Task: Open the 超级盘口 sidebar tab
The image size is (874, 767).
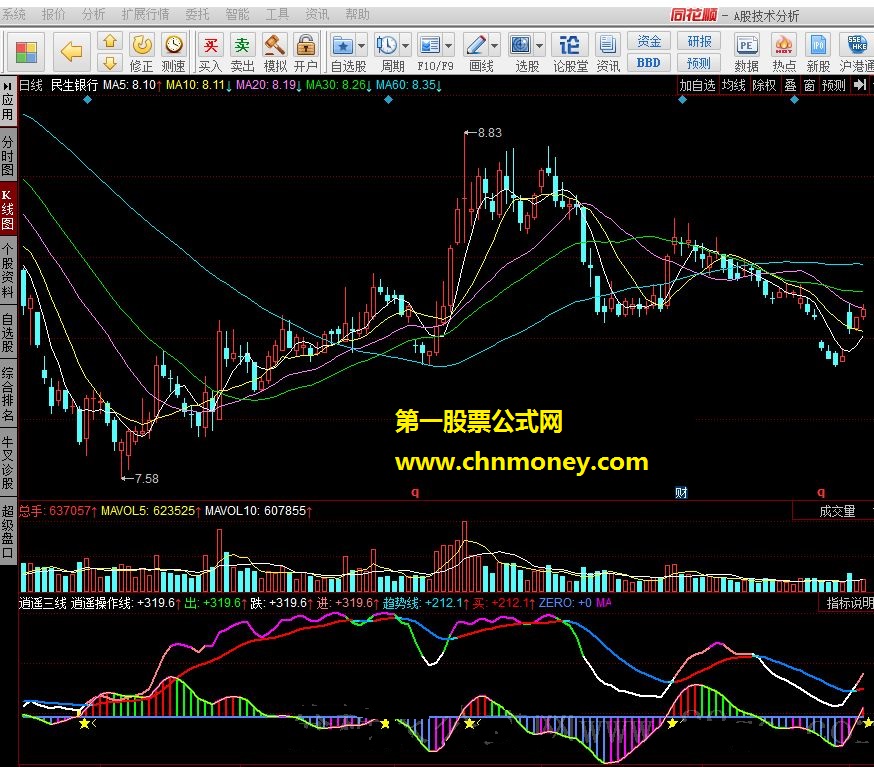Action: [x=8, y=531]
